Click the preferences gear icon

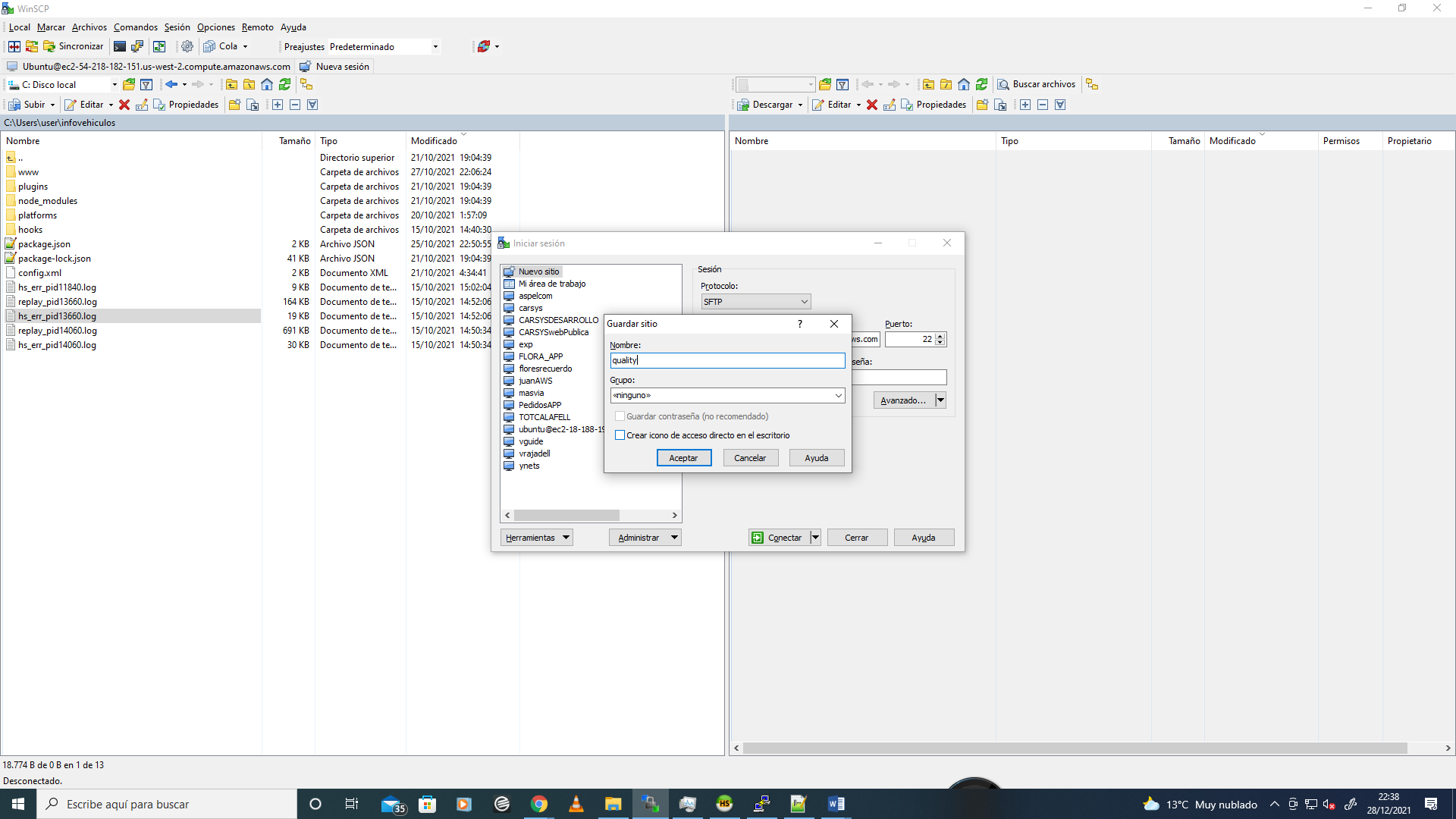click(187, 46)
